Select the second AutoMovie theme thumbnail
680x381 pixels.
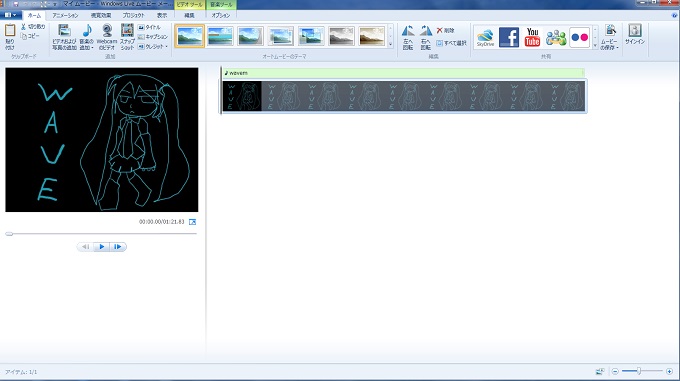point(220,36)
